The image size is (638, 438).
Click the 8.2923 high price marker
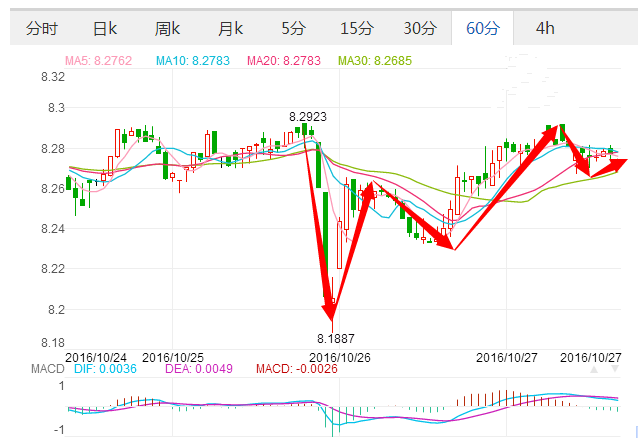[308, 117]
